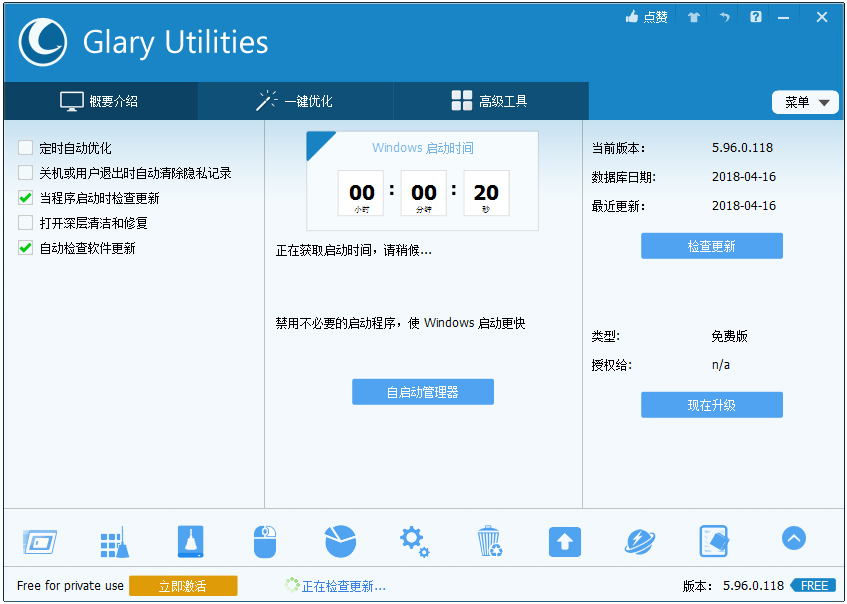847x604 pixels.
Task: Click the status bar 版本: 5.96.0.118 text
Action: click(733, 586)
